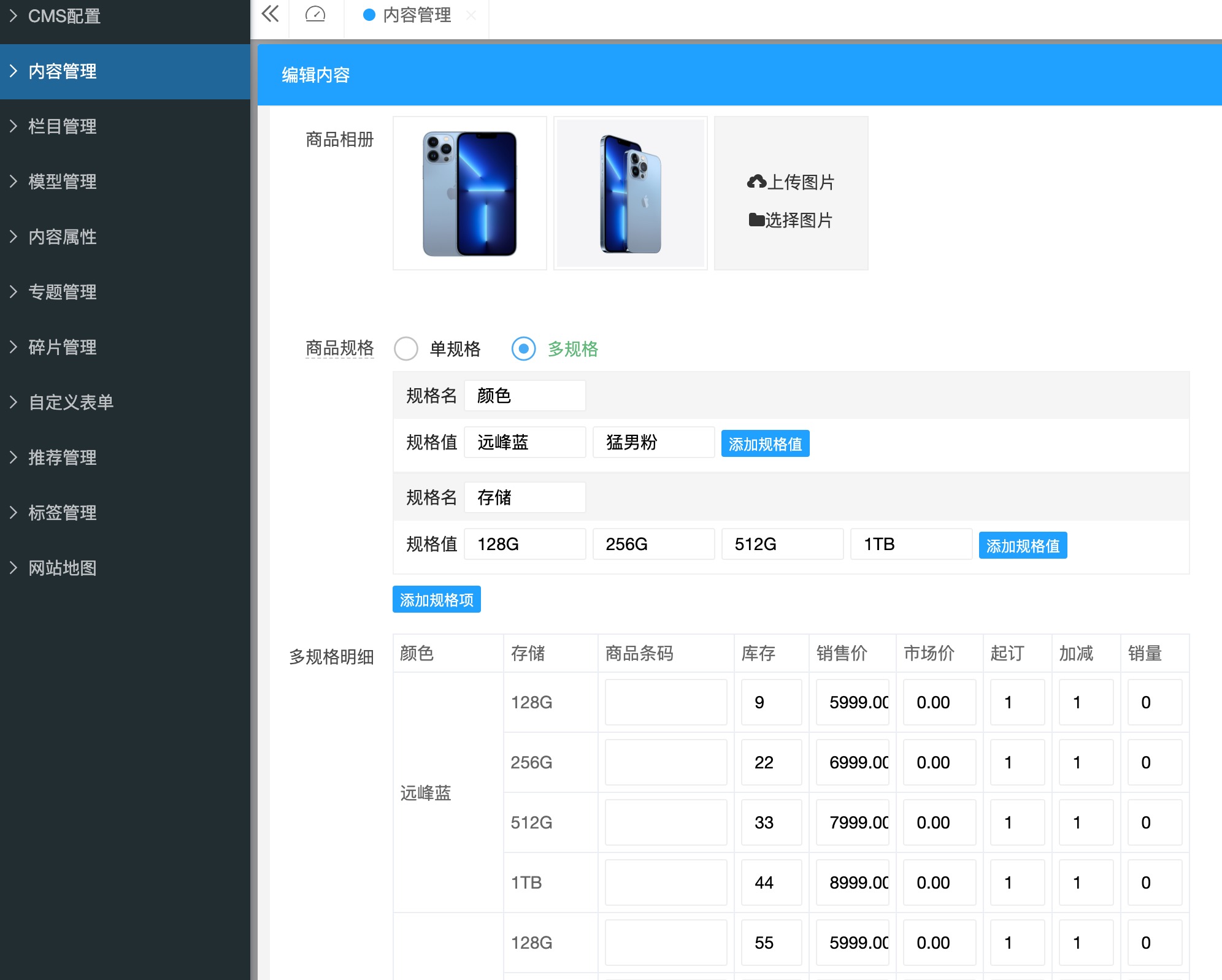Image resolution: width=1222 pixels, height=980 pixels.
Task: Click the 库存 field showing 22
Action: pyautogui.click(x=772, y=762)
